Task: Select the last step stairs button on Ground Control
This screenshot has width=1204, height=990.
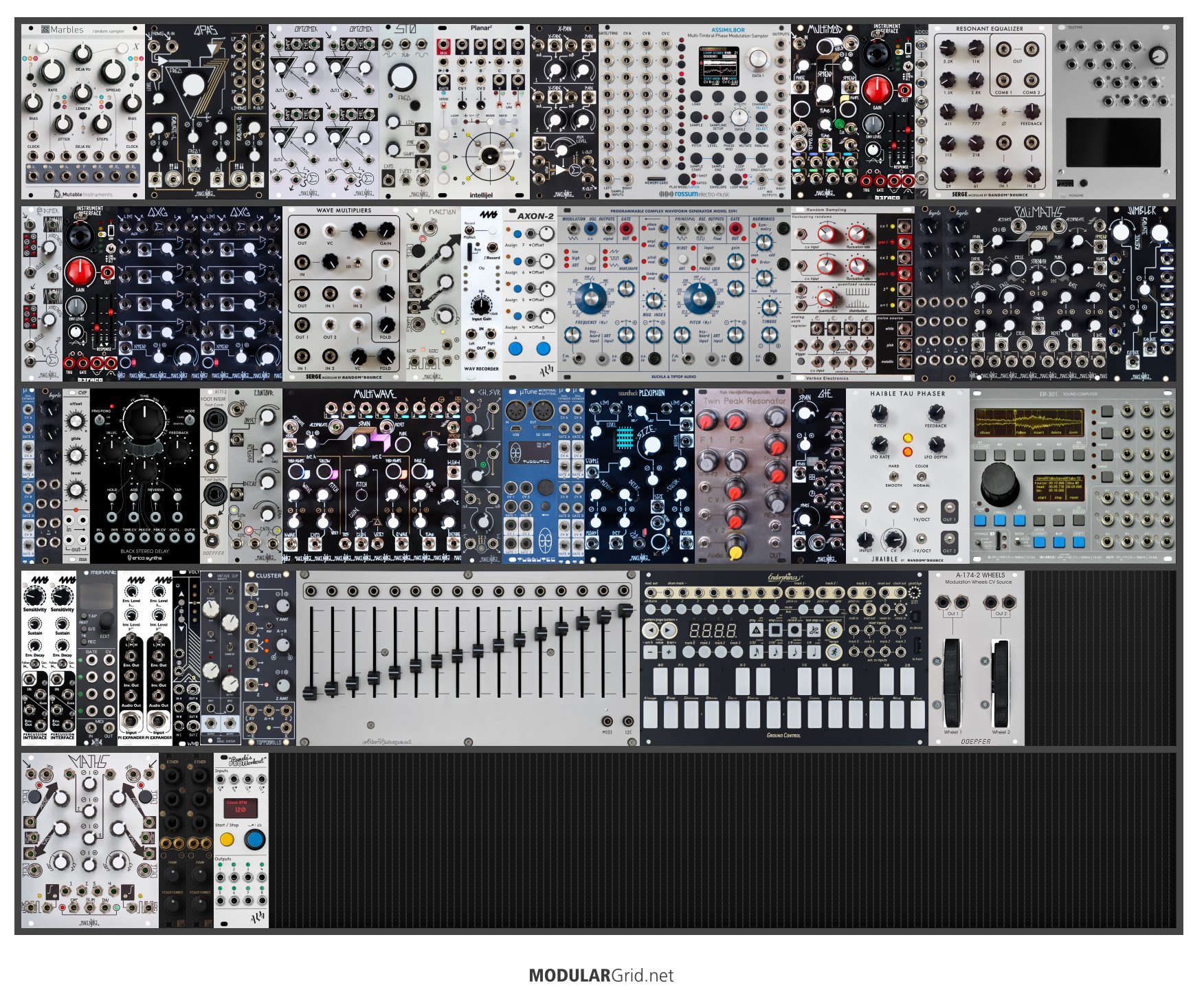Action: point(814,630)
